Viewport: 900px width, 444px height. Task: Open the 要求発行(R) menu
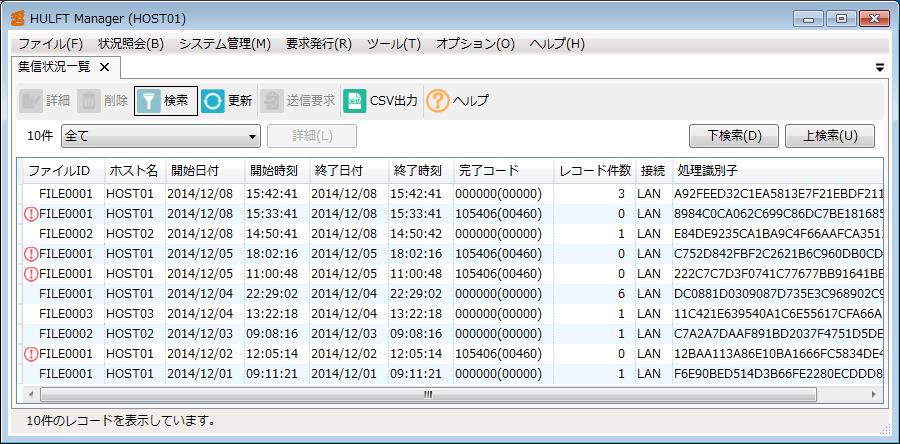click(319, 44)
